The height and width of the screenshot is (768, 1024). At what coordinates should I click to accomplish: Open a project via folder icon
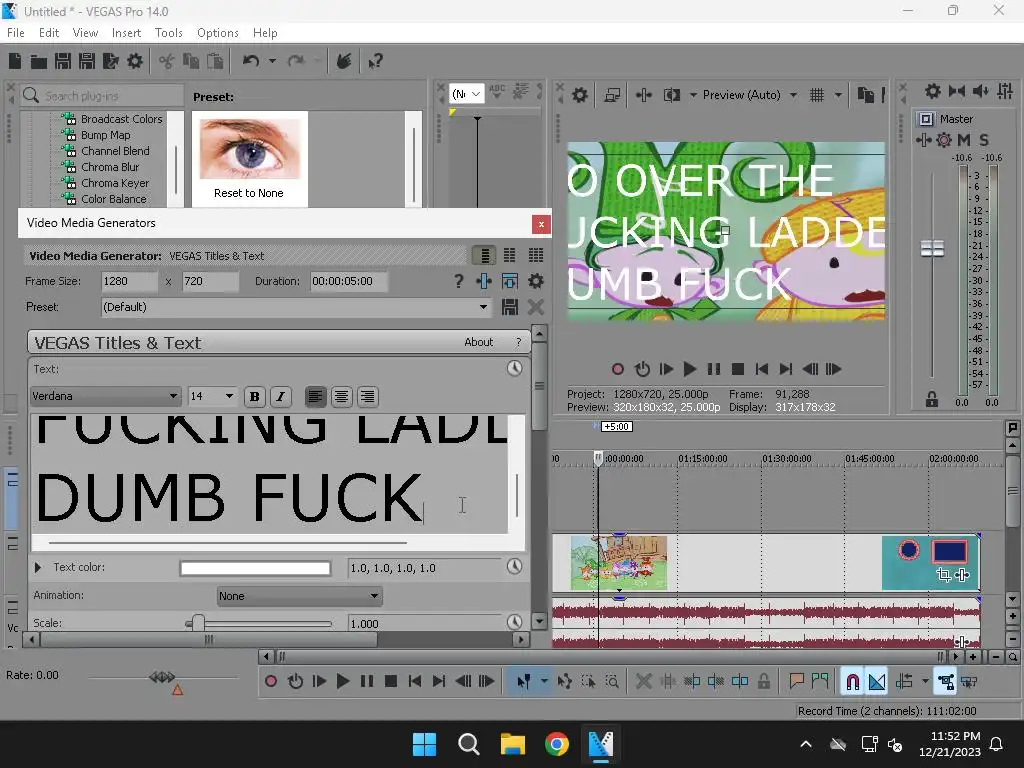pyautogui.click(x=39, y=61)
